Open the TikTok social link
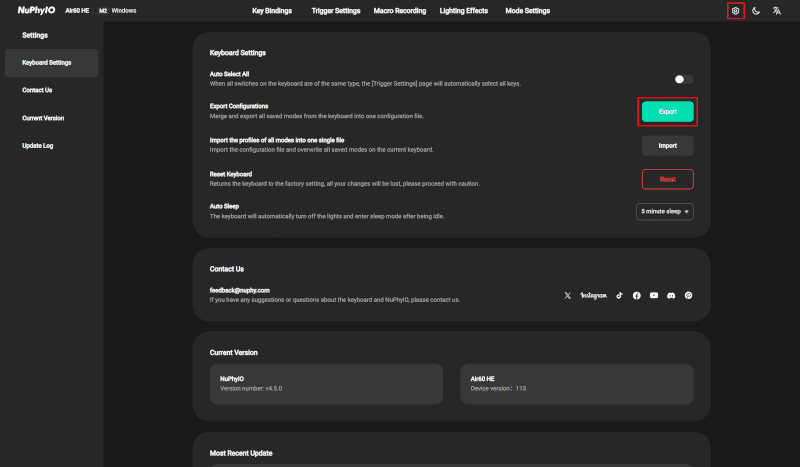The image size is (800, 467). point(619,296)
